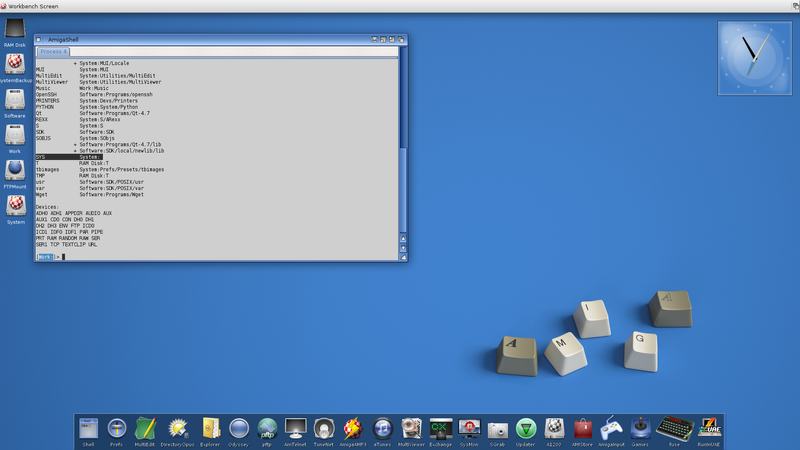The width and height of the screenshot is (800, 450).
Task: Launch Shell from the dock
Action: pos(88,429)
